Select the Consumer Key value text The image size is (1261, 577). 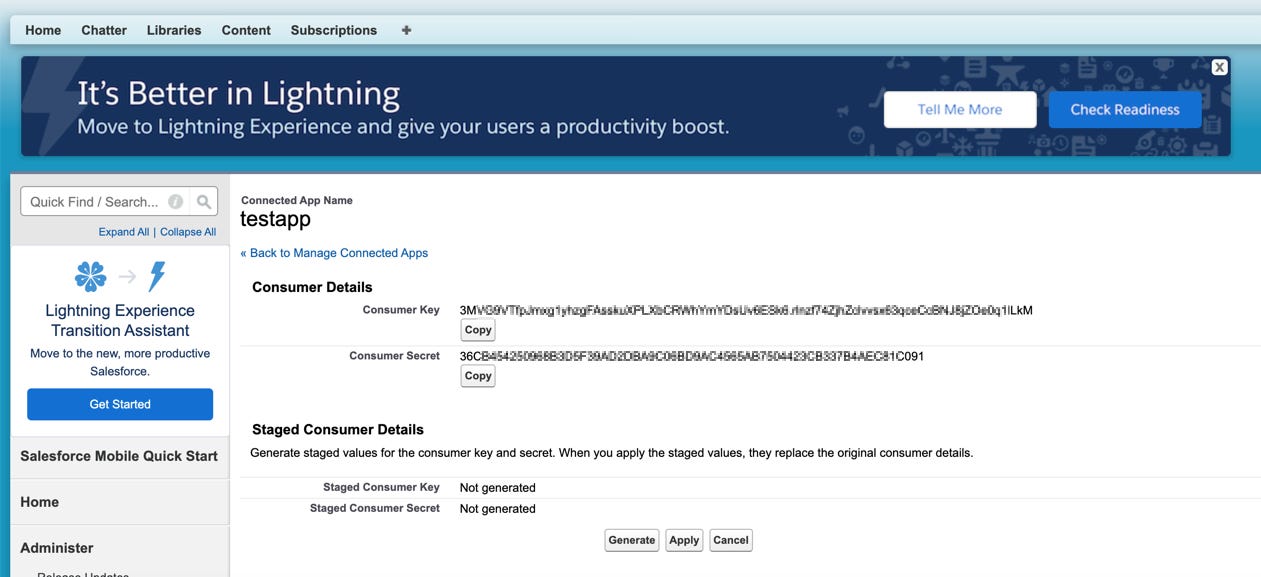746,310
